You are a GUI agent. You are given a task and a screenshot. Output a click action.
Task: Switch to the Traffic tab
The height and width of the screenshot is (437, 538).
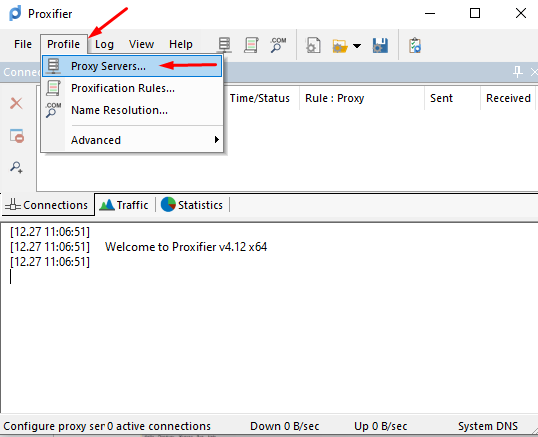(x=124, y=205)
